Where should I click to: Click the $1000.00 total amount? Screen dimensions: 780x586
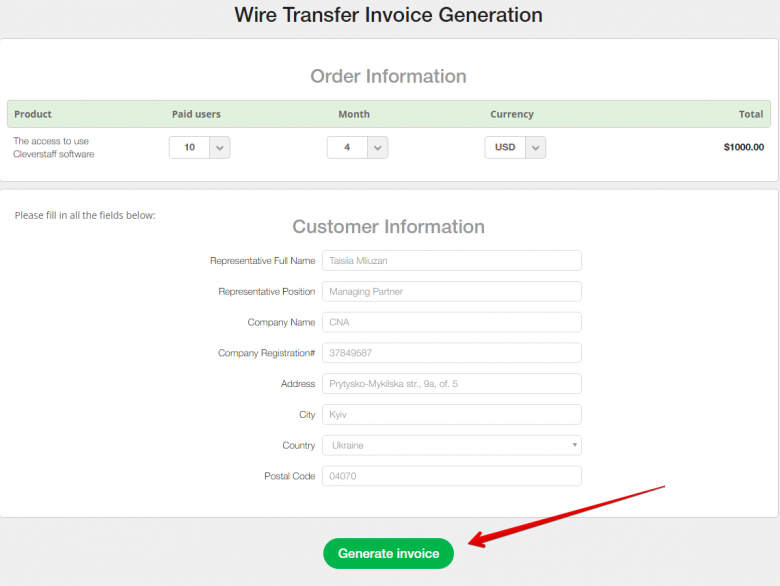pos(743,147)
